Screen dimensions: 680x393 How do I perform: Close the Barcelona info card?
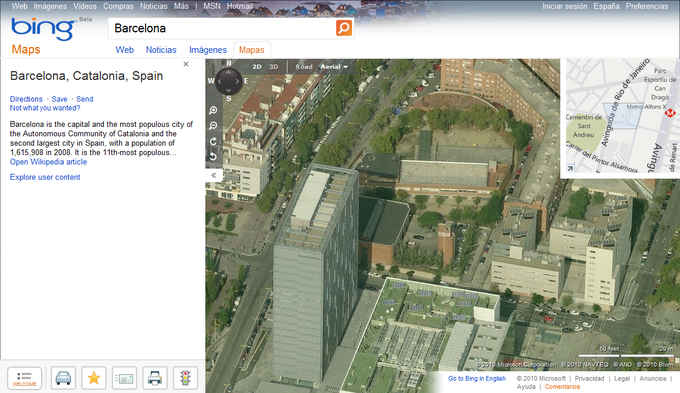click(x=186, y=64)
